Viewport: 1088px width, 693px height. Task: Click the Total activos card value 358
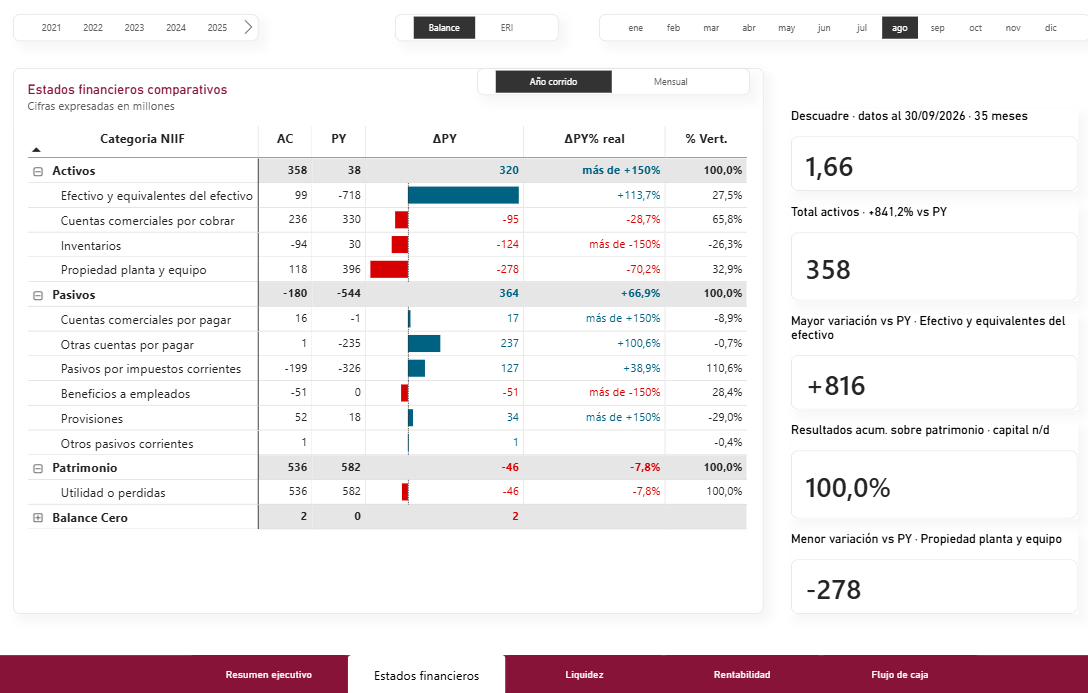[x=828, y=269]
